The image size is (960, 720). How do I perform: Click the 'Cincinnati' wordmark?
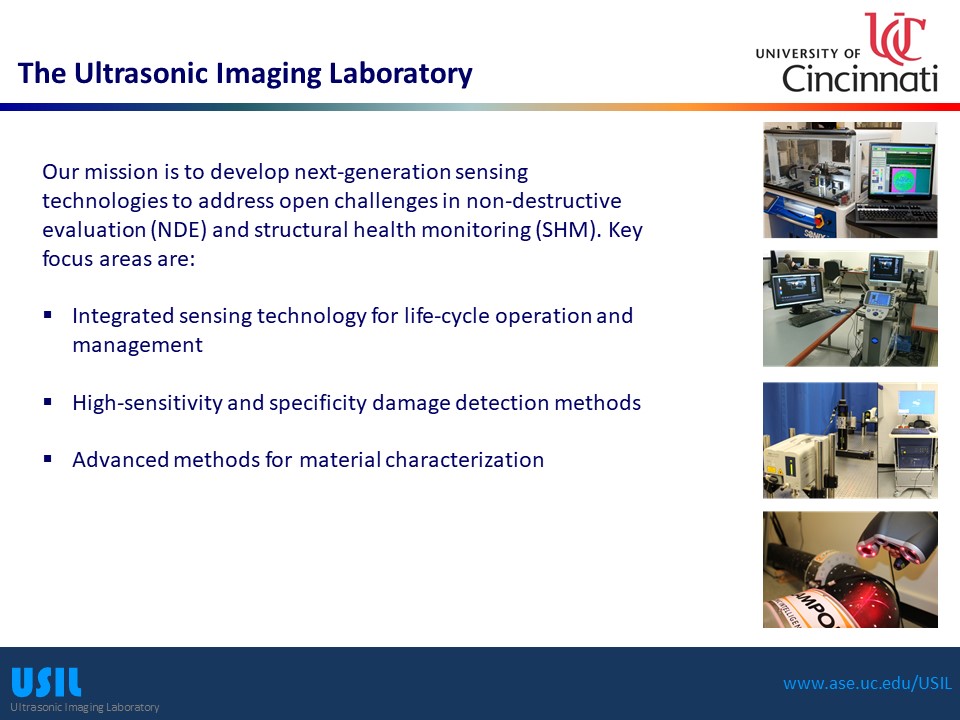click(x=859, y=78)
